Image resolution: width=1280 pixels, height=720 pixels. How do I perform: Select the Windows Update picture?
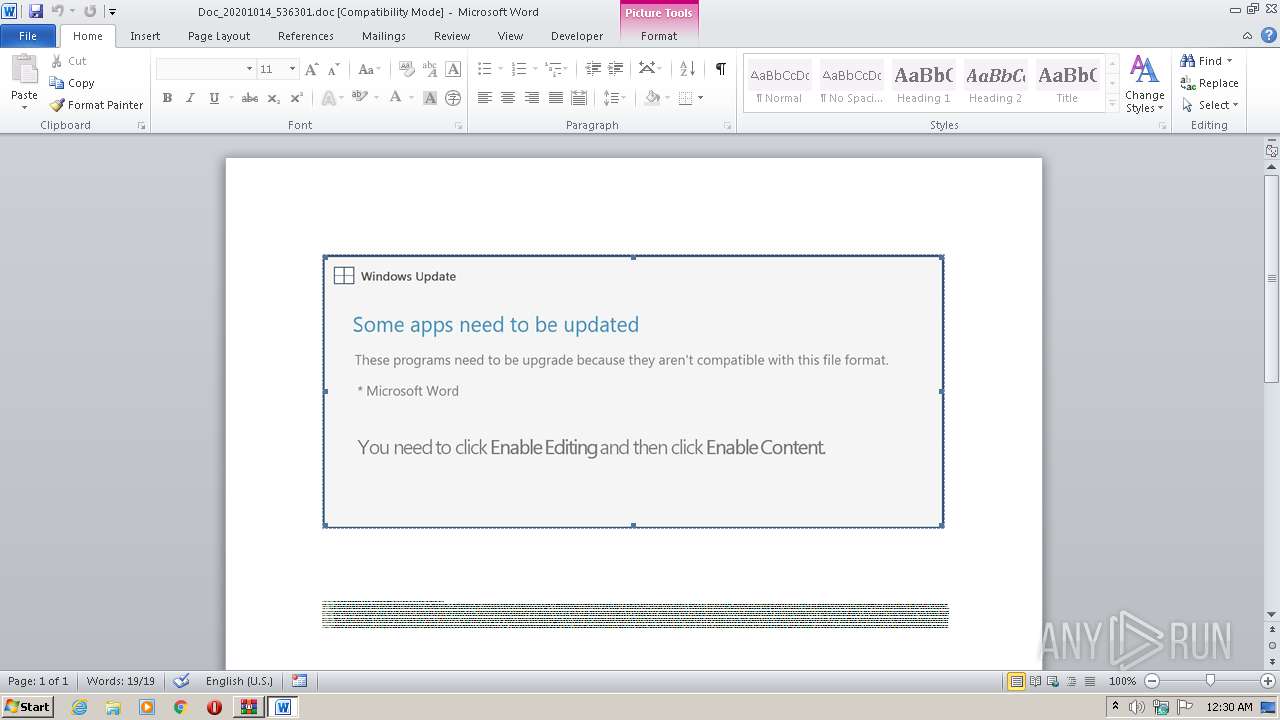[633, 391]
